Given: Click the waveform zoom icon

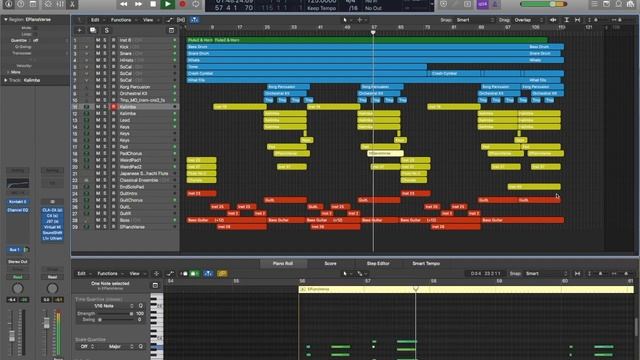Looking at the screenshot, I should (x=553, y=20).
